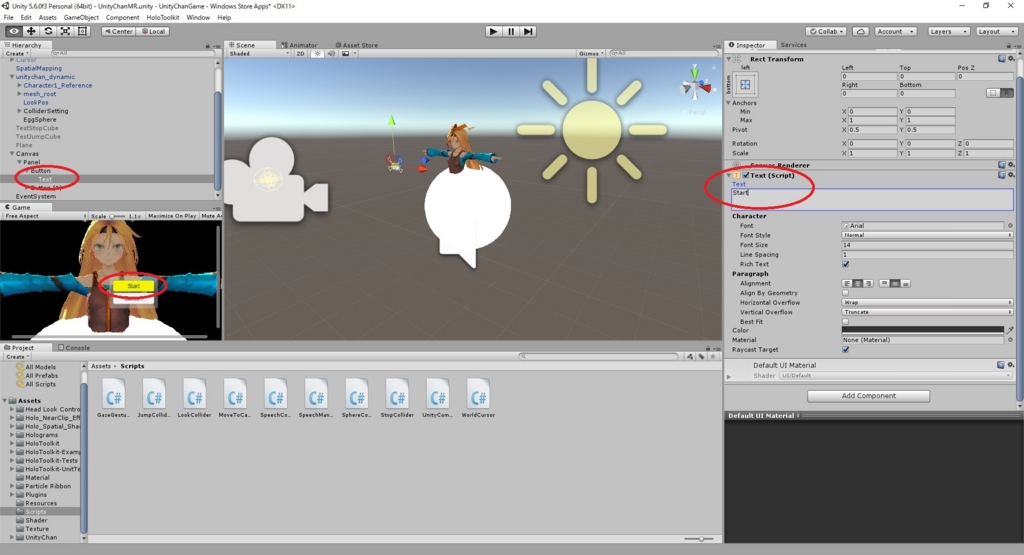Switch to the Asset Store tab
Image resolution: width=1024 pixels, height=555 pixels.
pyautogui.click(x=357, y=46)
